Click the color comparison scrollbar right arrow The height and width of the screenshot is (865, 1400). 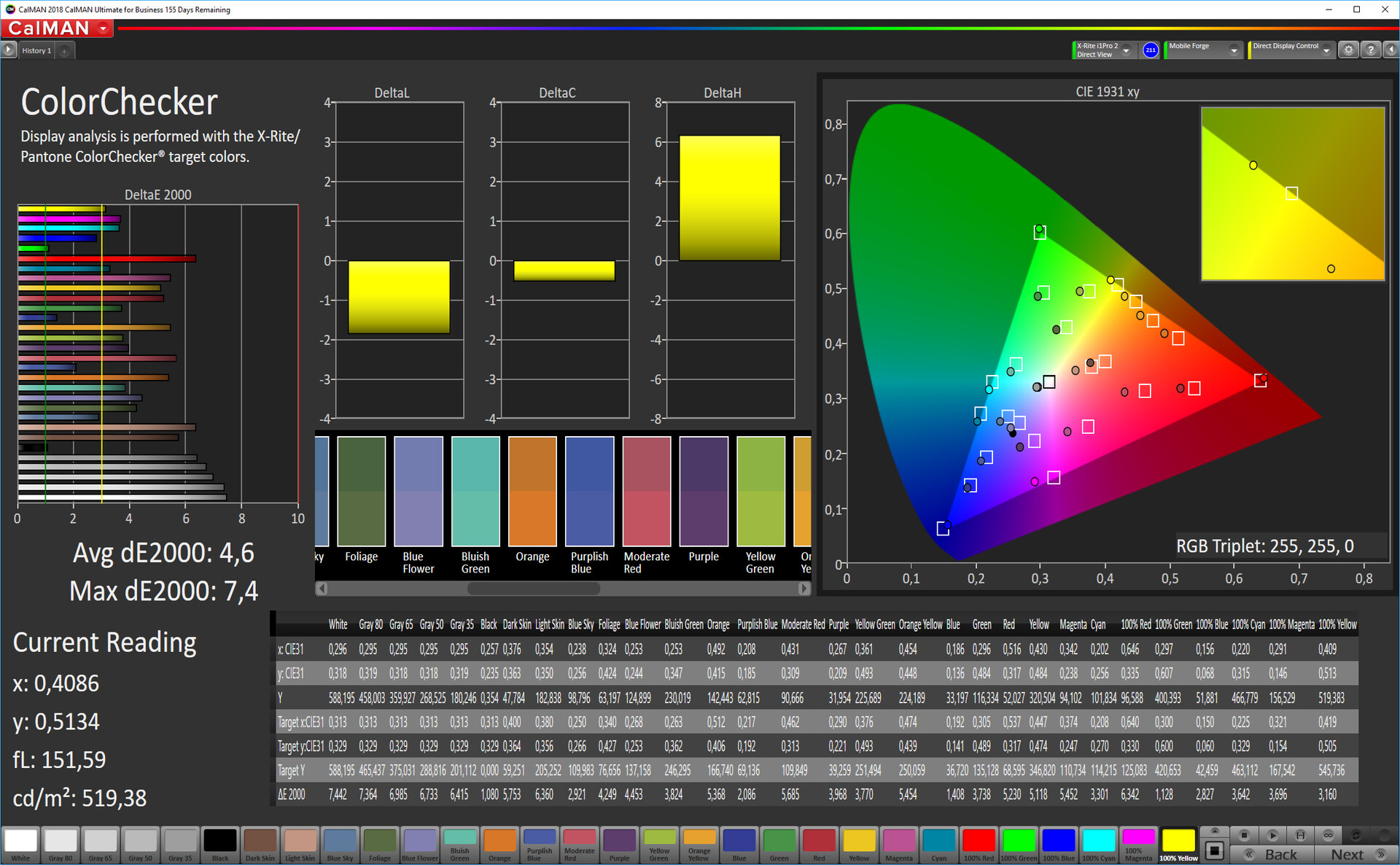tap(804, 588)
